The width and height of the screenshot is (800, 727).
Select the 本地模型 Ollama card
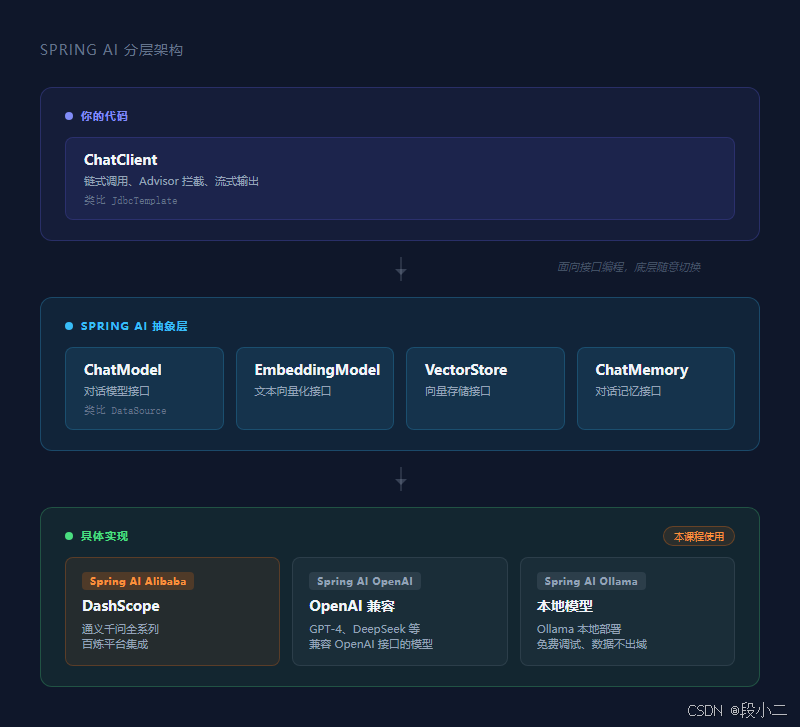click(627, 611)
